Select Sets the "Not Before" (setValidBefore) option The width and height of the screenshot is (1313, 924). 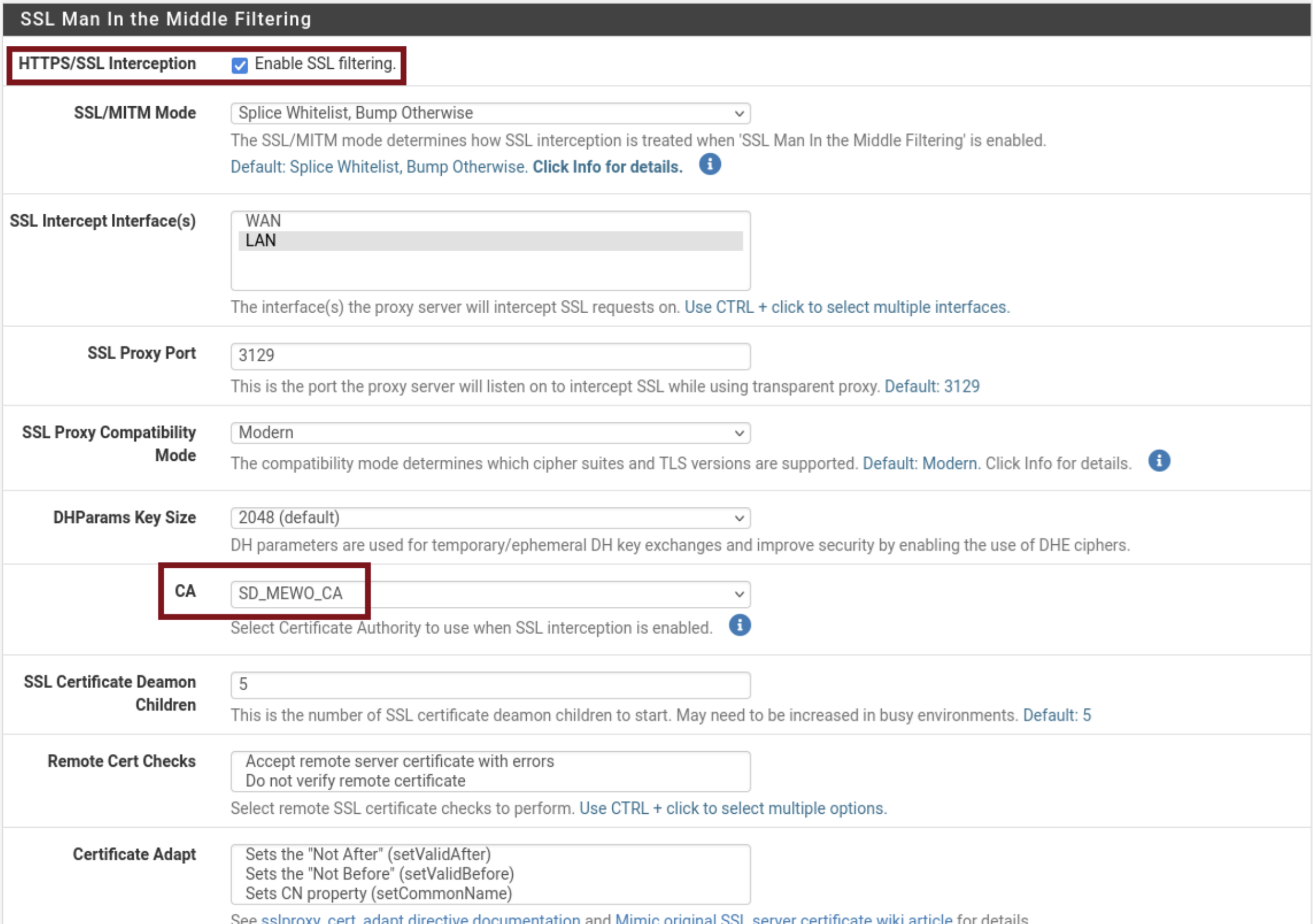(x=379, y=874)
